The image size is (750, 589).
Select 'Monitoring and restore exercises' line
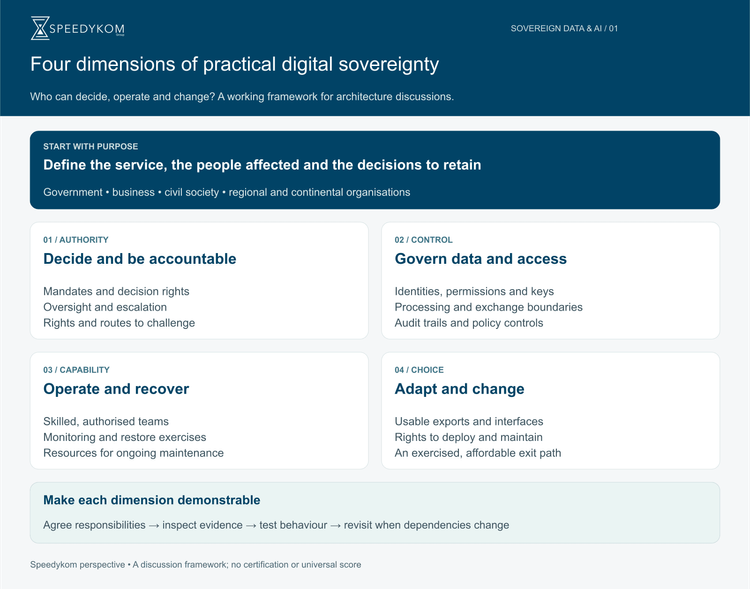pos(124,437)
